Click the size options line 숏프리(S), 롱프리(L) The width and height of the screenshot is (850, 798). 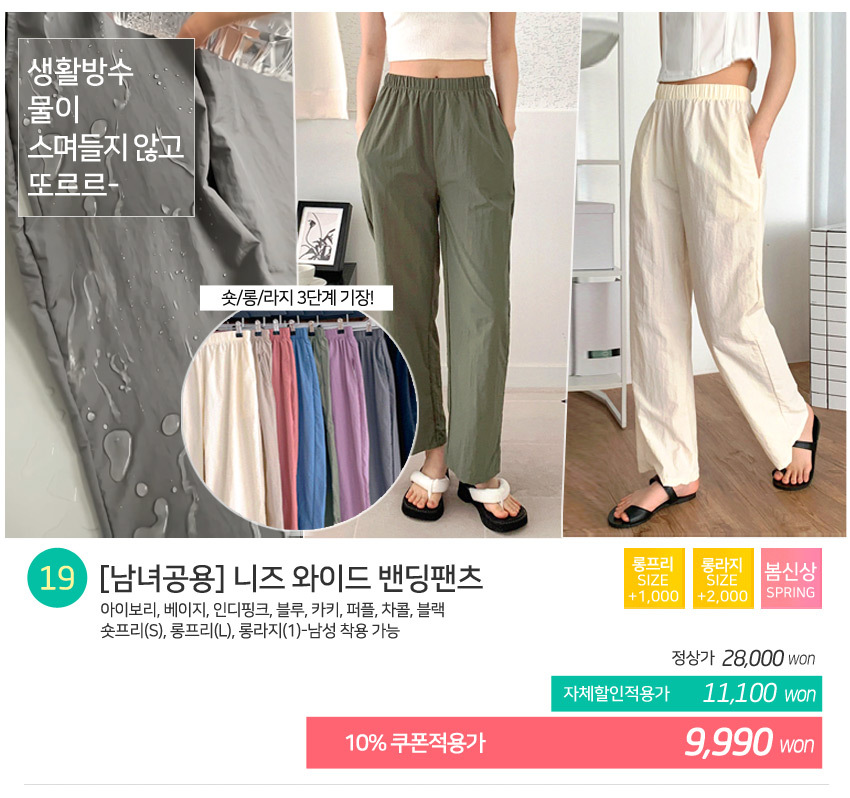click(249, 630)
